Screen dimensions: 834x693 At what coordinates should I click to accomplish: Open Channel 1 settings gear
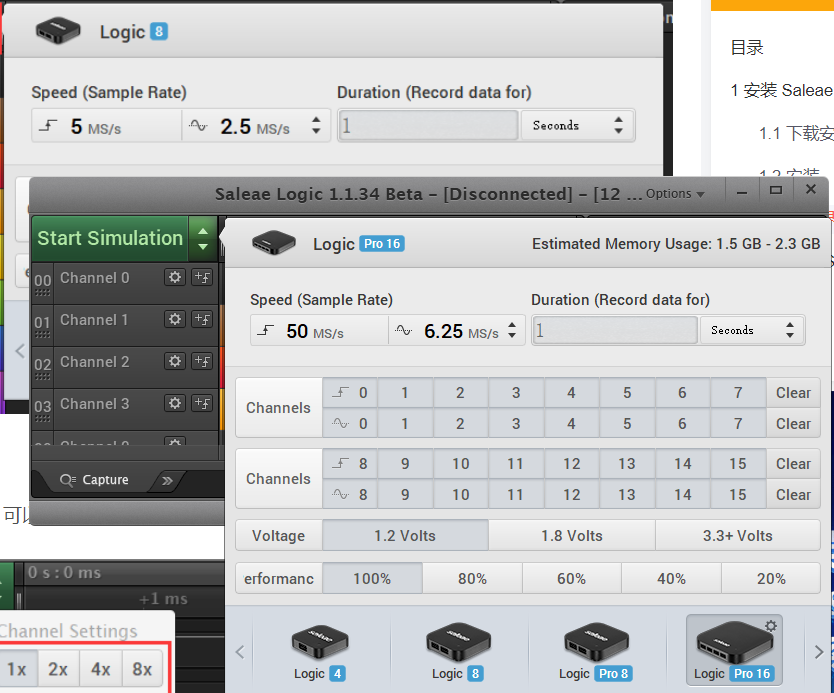(175, 319)
